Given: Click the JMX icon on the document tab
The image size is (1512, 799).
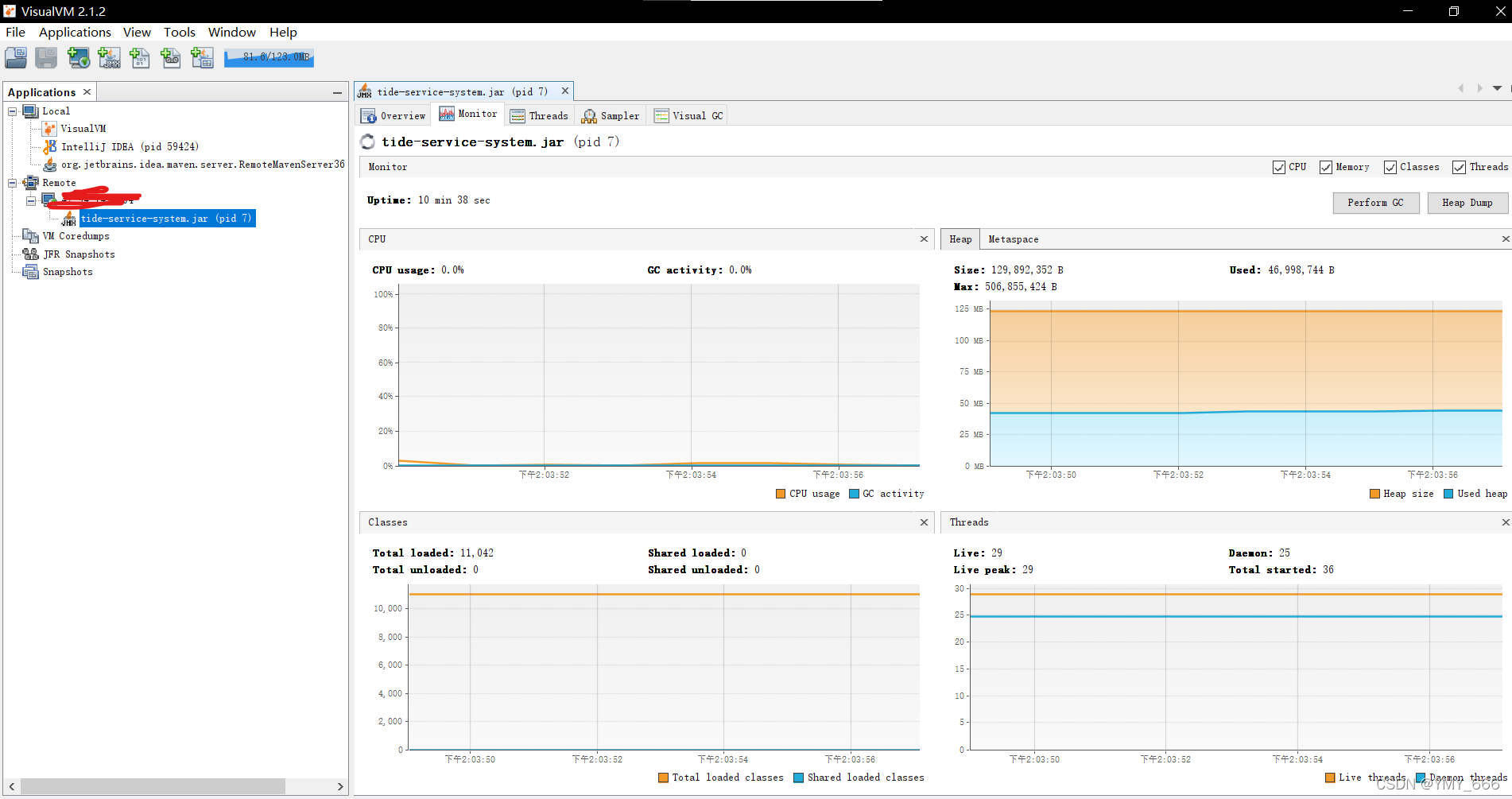Looking at the screenshot, I should coord(365,91).
